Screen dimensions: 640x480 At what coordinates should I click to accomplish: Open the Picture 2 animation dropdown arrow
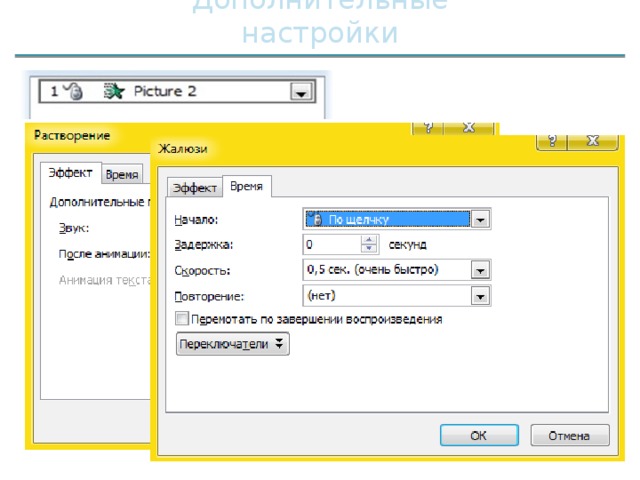click(301, 92)
